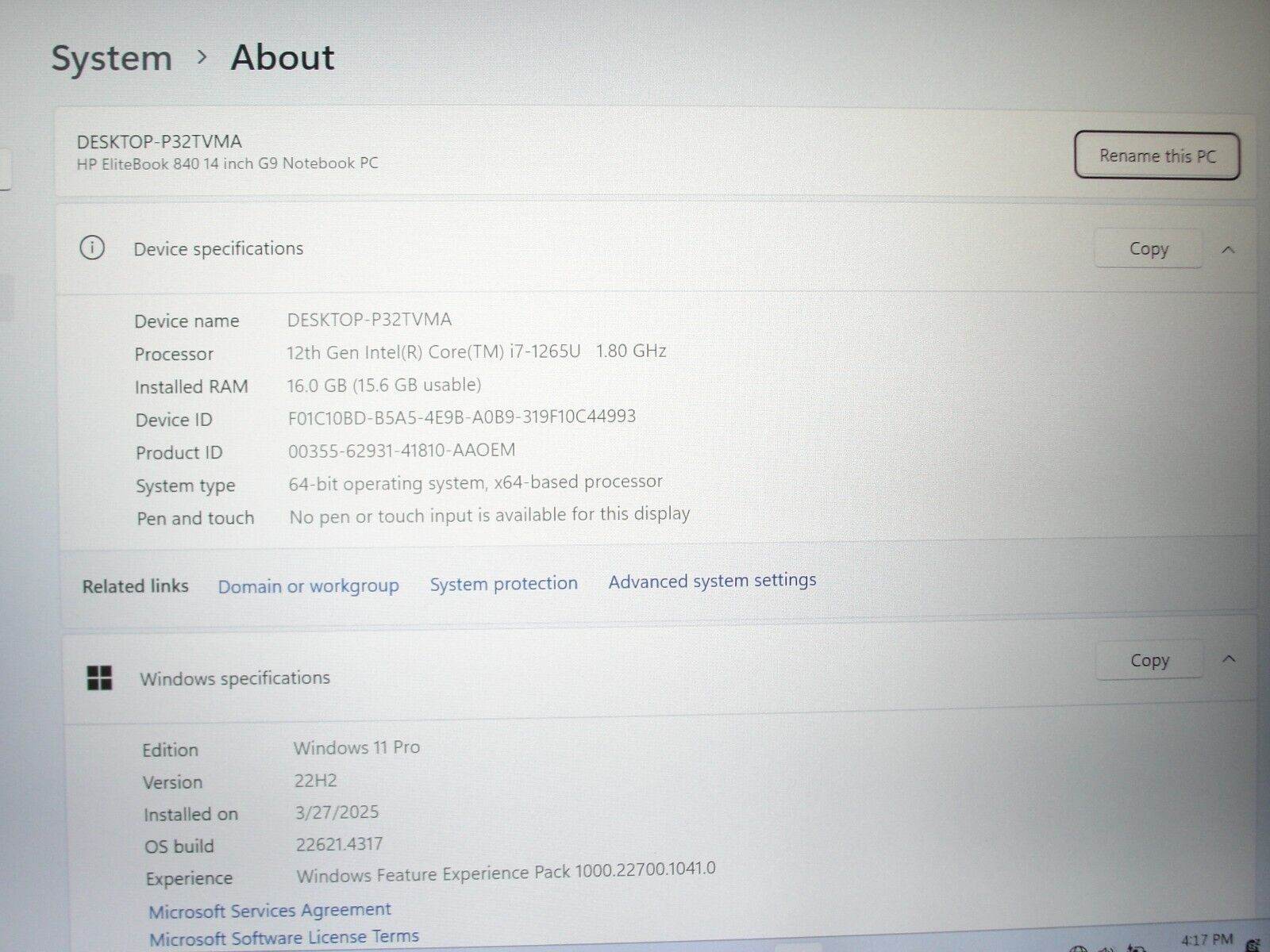Copy the device specifications
Image resolution: width=1270 pixels, height=952 pixels.
[x=1148, y=249]
